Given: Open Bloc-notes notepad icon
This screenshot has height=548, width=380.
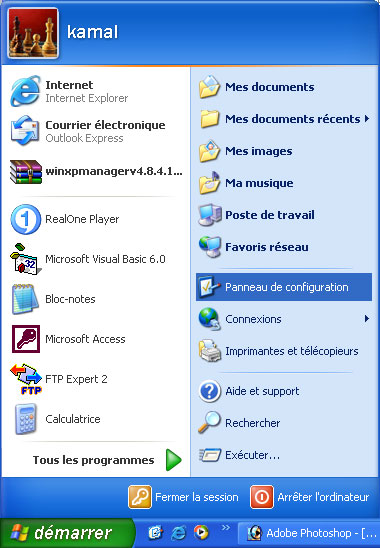Looking at the screenshot, I should (25, 299).
